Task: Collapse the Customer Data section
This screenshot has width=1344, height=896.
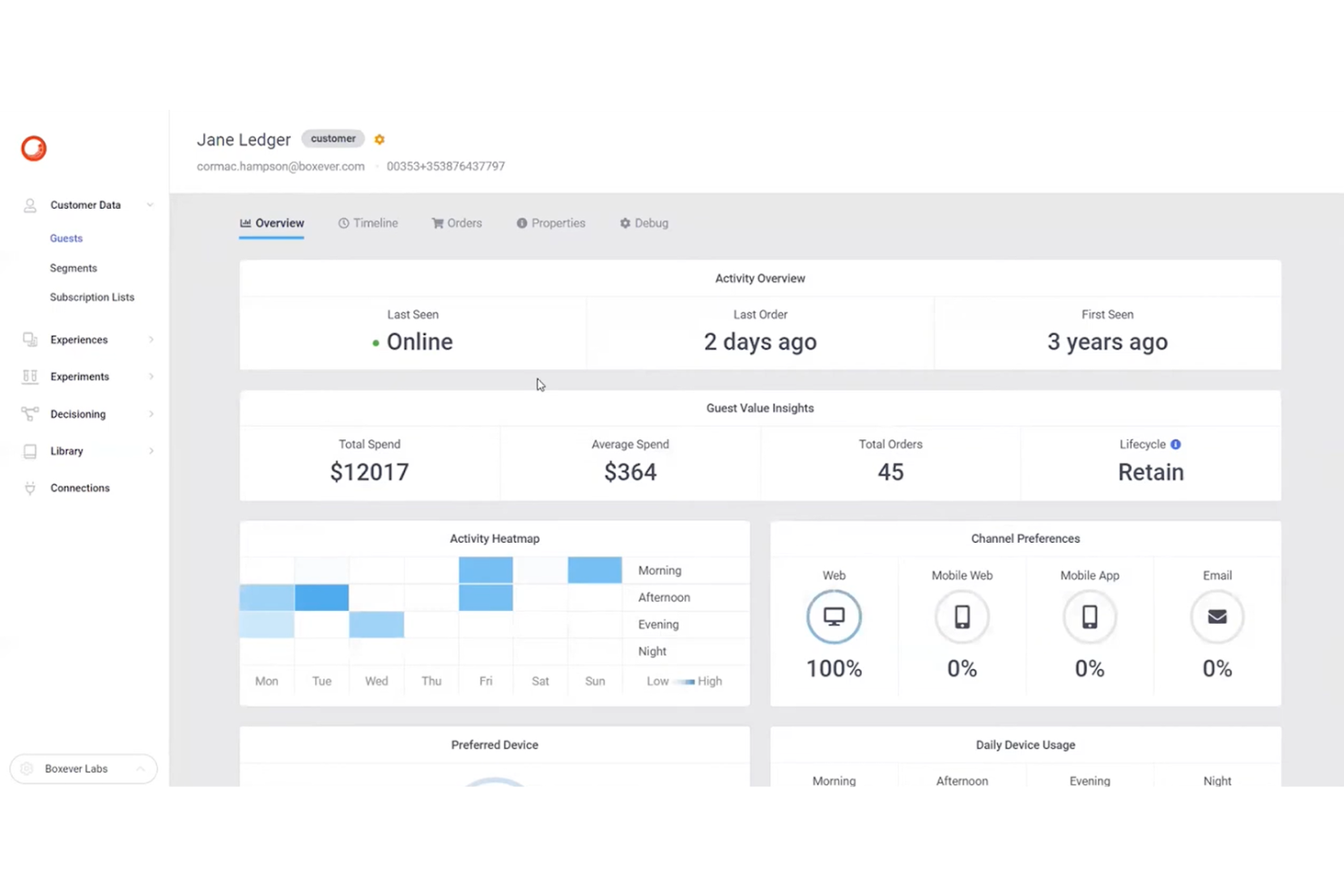Action: (x=150, y=205)
